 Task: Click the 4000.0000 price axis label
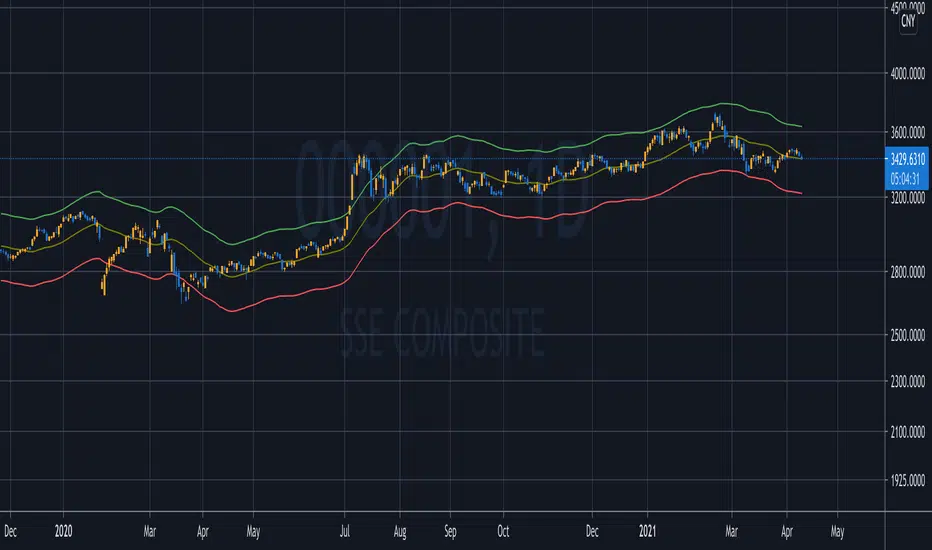coord(908,74)
